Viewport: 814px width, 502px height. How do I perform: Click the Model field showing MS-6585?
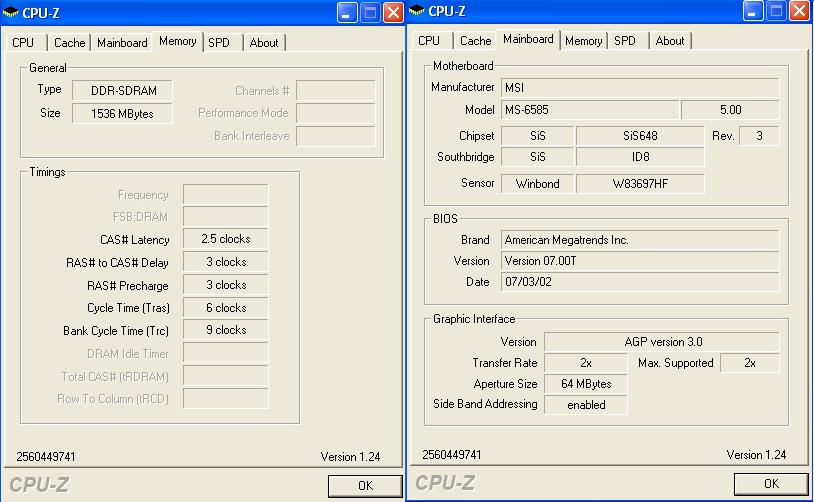click(x=590, y=110)
